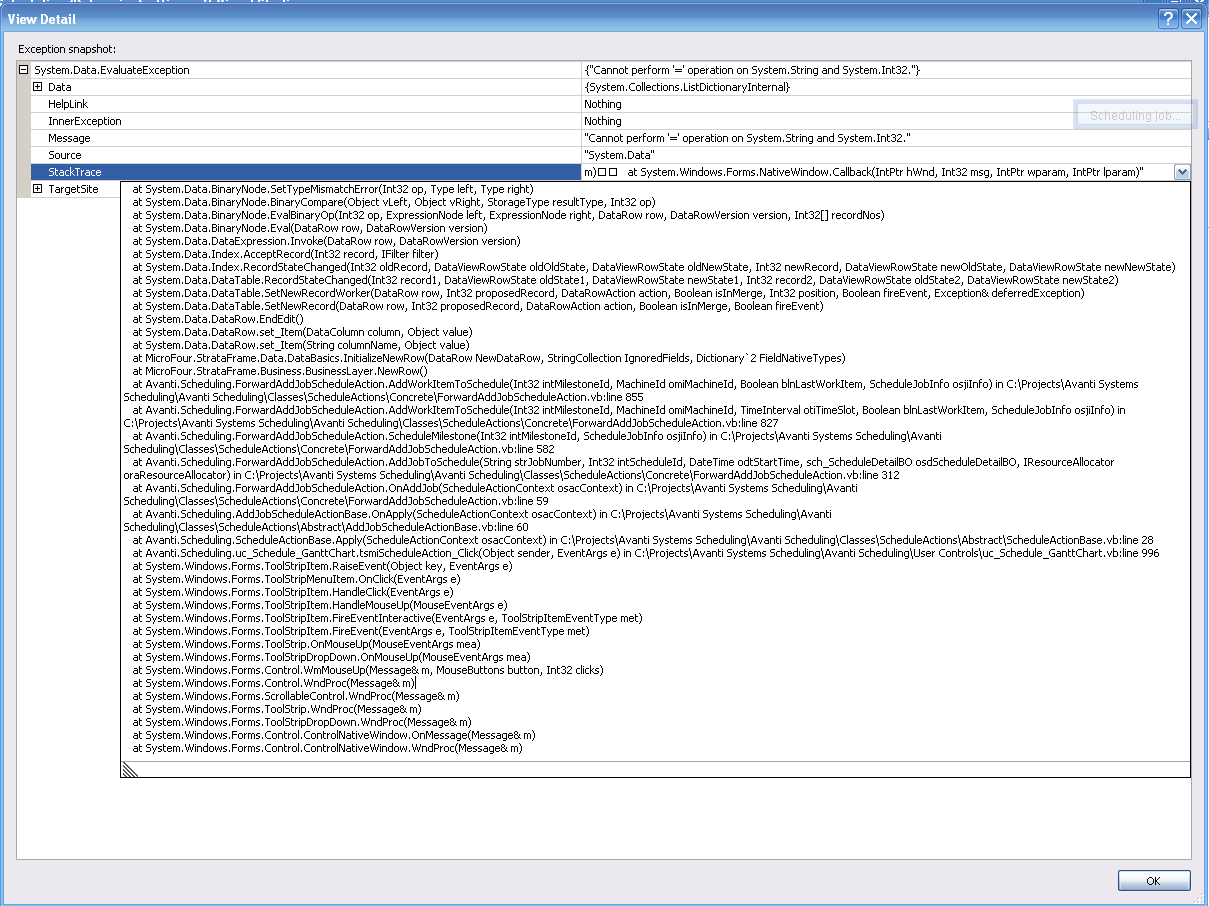The width and height of the screenshot is (1209, 906).
Task: Select the InnerException property name
Action: (85, 121)
